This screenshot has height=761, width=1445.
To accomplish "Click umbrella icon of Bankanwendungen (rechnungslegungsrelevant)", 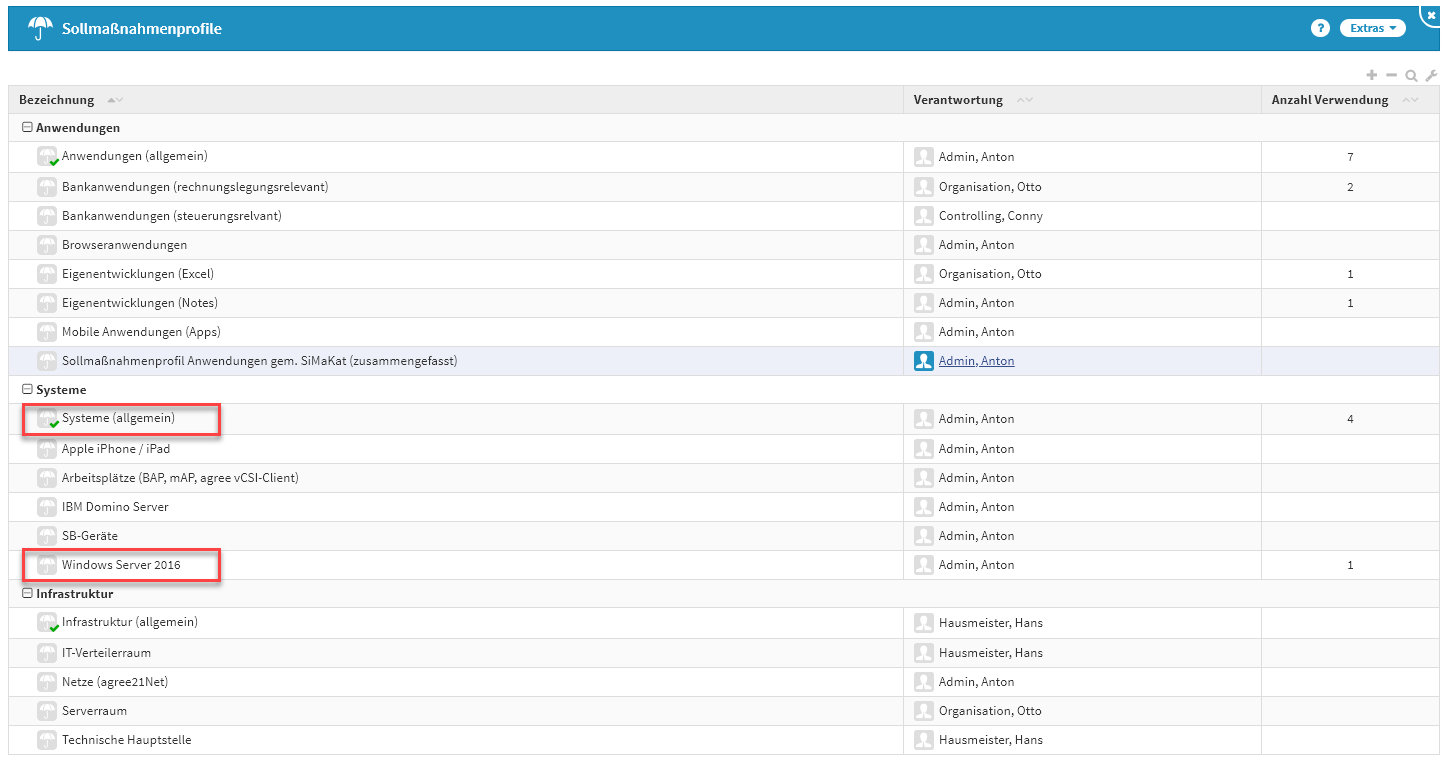I will pos(47,187).
